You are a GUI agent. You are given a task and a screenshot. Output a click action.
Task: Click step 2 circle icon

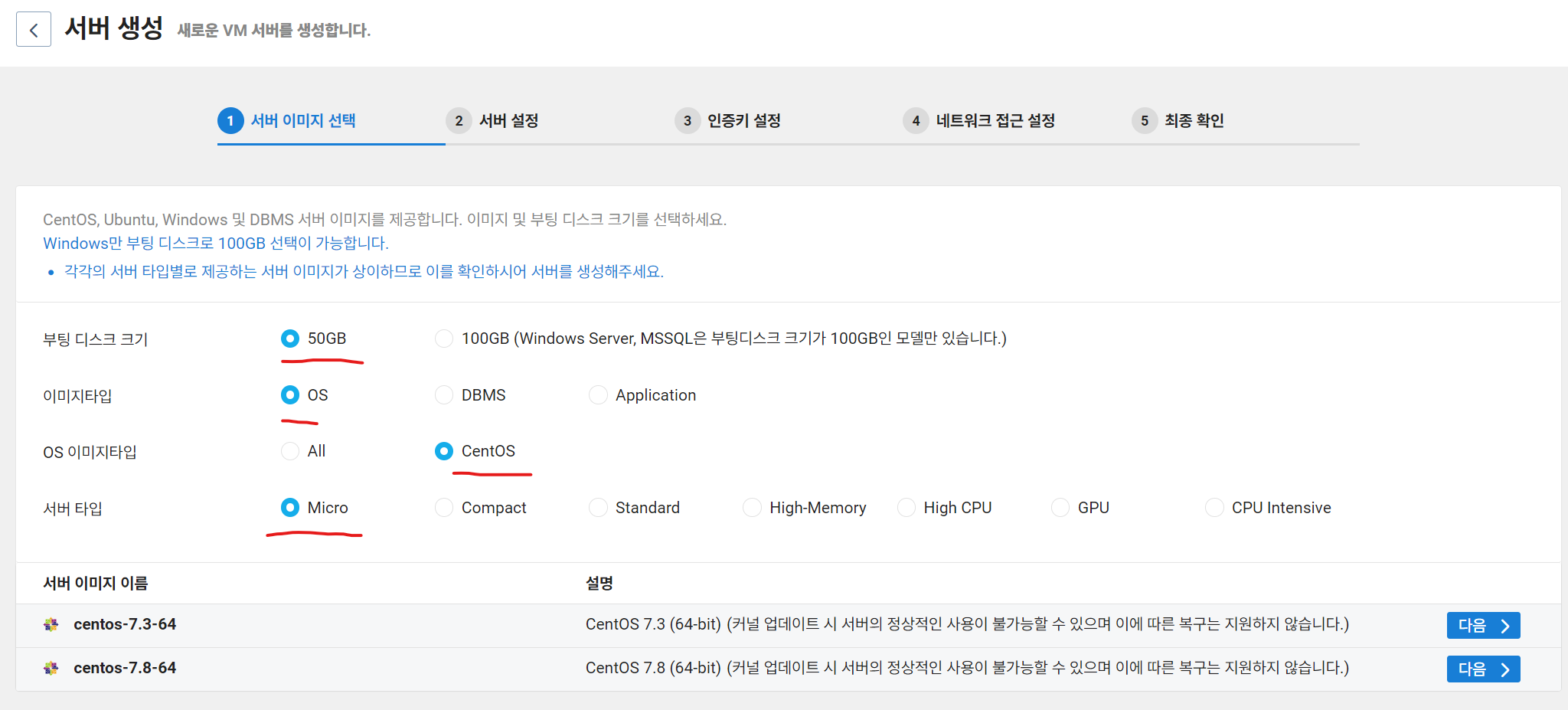tap(459, 120)
